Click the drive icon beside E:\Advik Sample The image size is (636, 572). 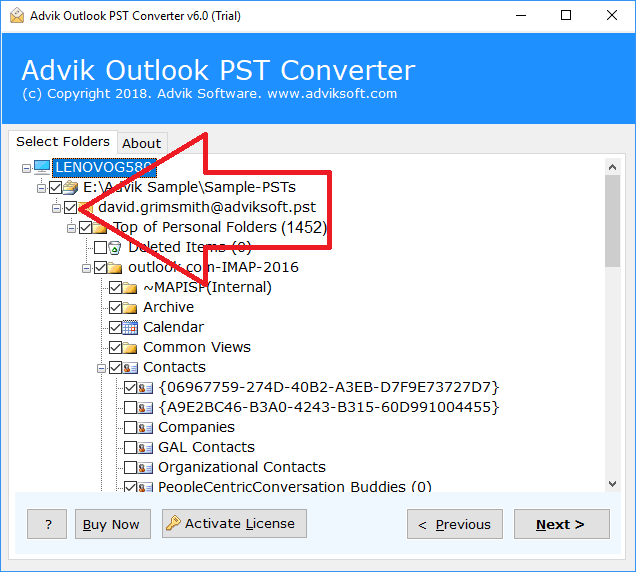tap(71, 187)
